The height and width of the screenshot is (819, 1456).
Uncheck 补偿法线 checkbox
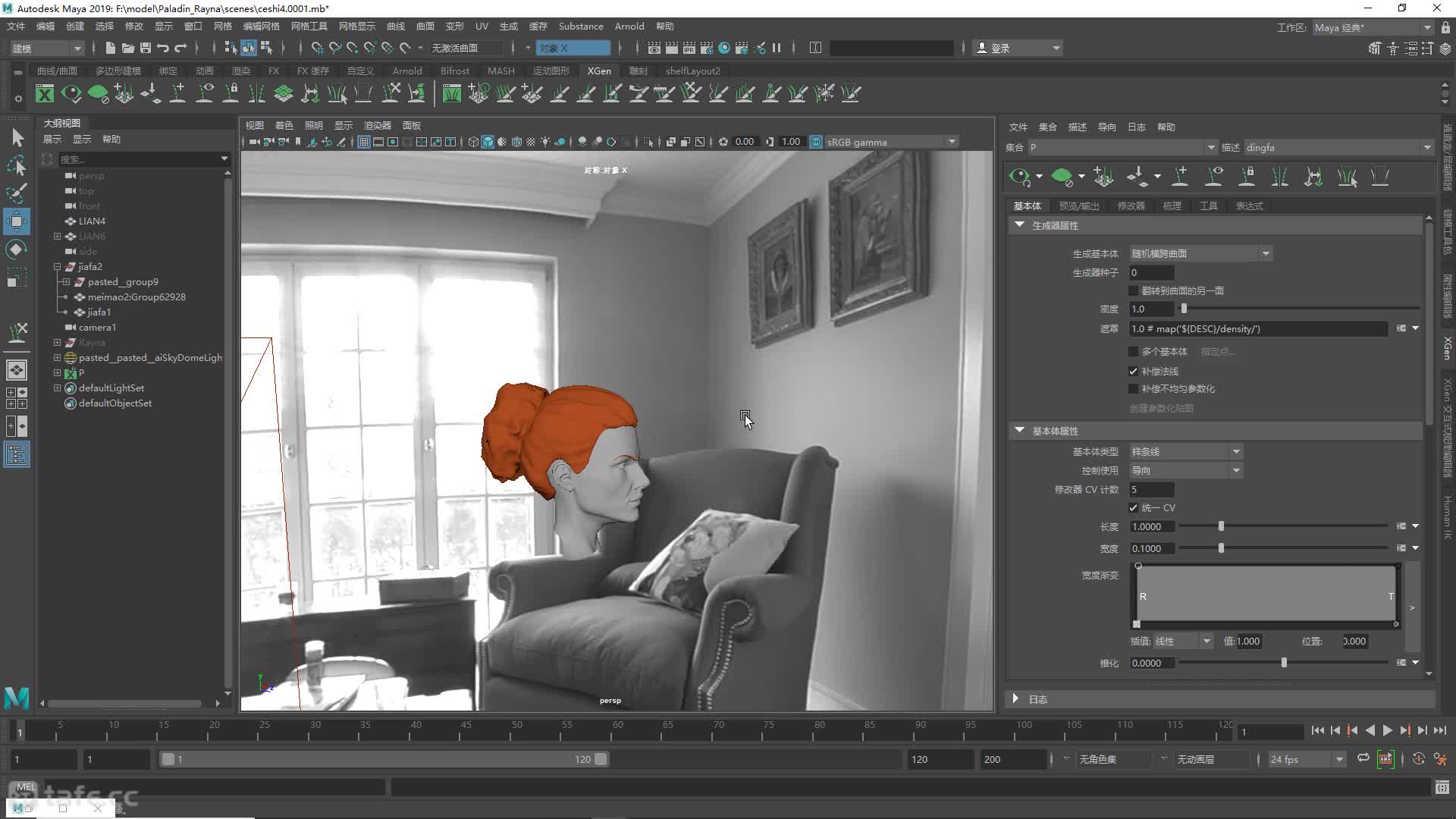1134,372
